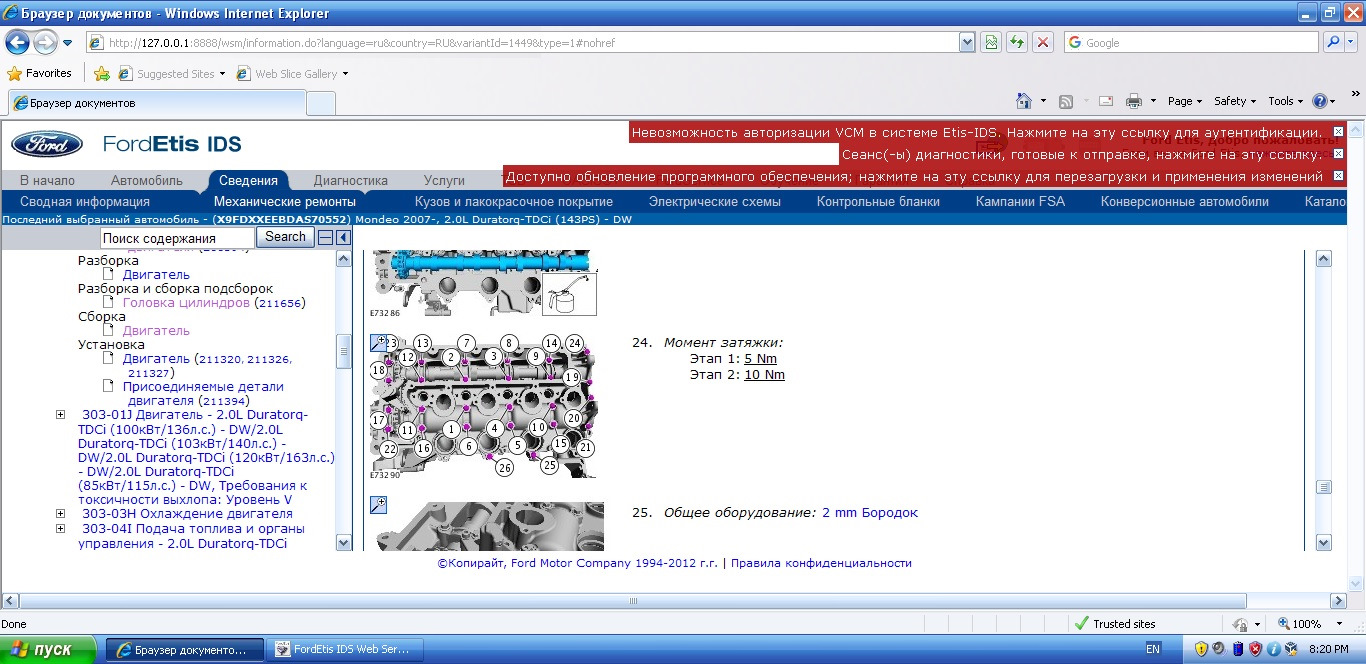This screenshot has width=1366, height=664.
Task: Open the Page menu
Action: pyautogui.click(x=1184, y=101)
